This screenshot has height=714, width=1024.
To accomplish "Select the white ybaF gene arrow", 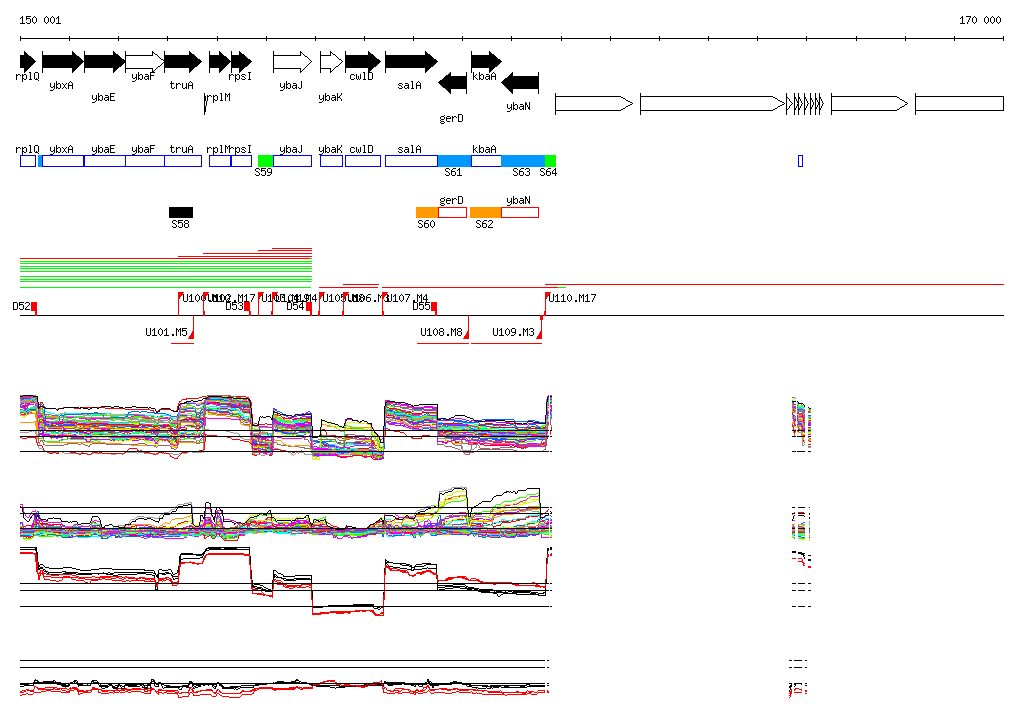I will pos(145,62).
